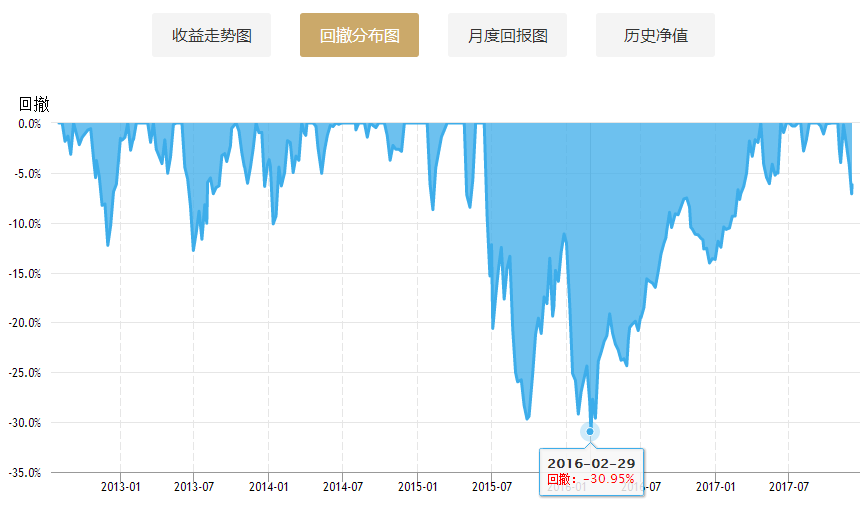This screenshot has height=516, width=863.
Task: Select the -20.0% y-axis tick label
Action: pos(25,323)
